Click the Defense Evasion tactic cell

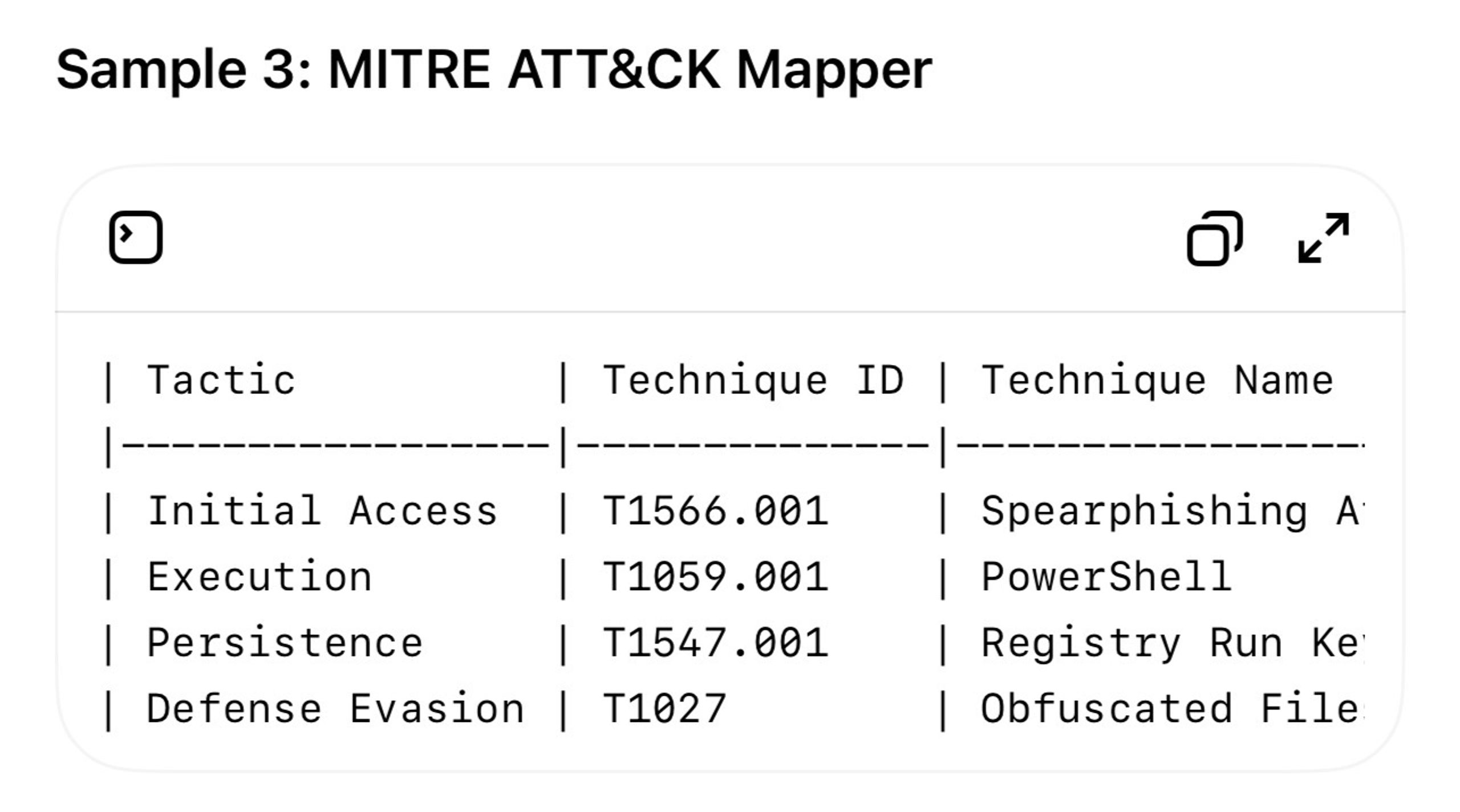[x=335, y=708]
